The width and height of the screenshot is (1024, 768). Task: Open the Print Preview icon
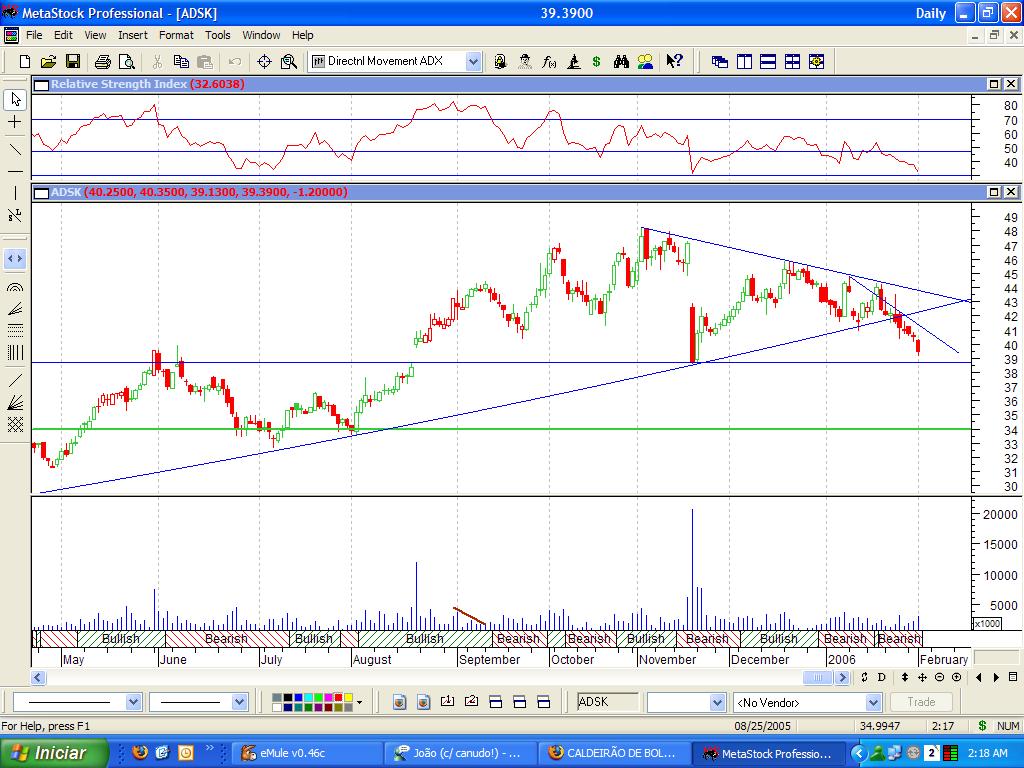(x=127, y=61)
